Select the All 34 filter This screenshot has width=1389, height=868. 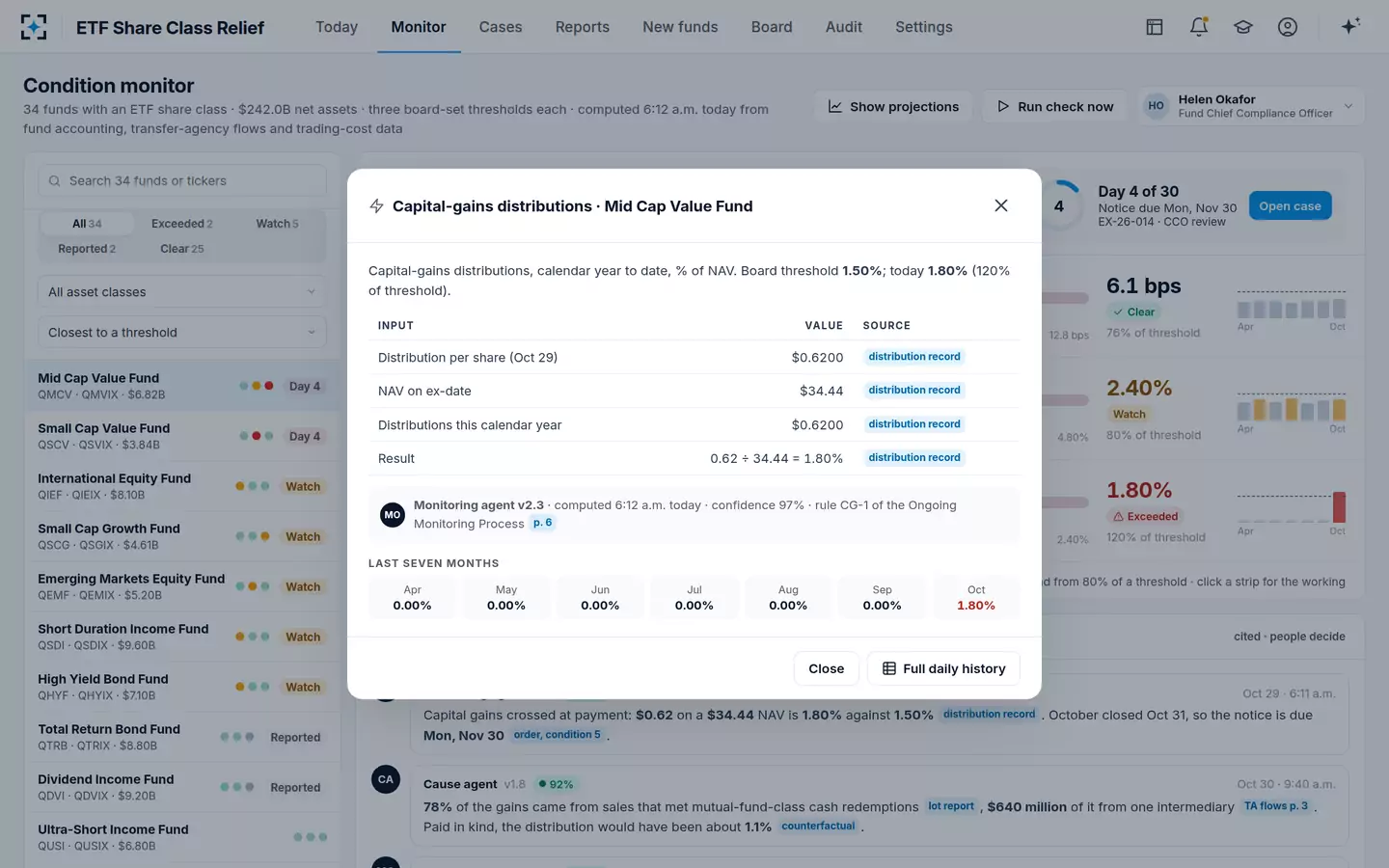point(87,224)
